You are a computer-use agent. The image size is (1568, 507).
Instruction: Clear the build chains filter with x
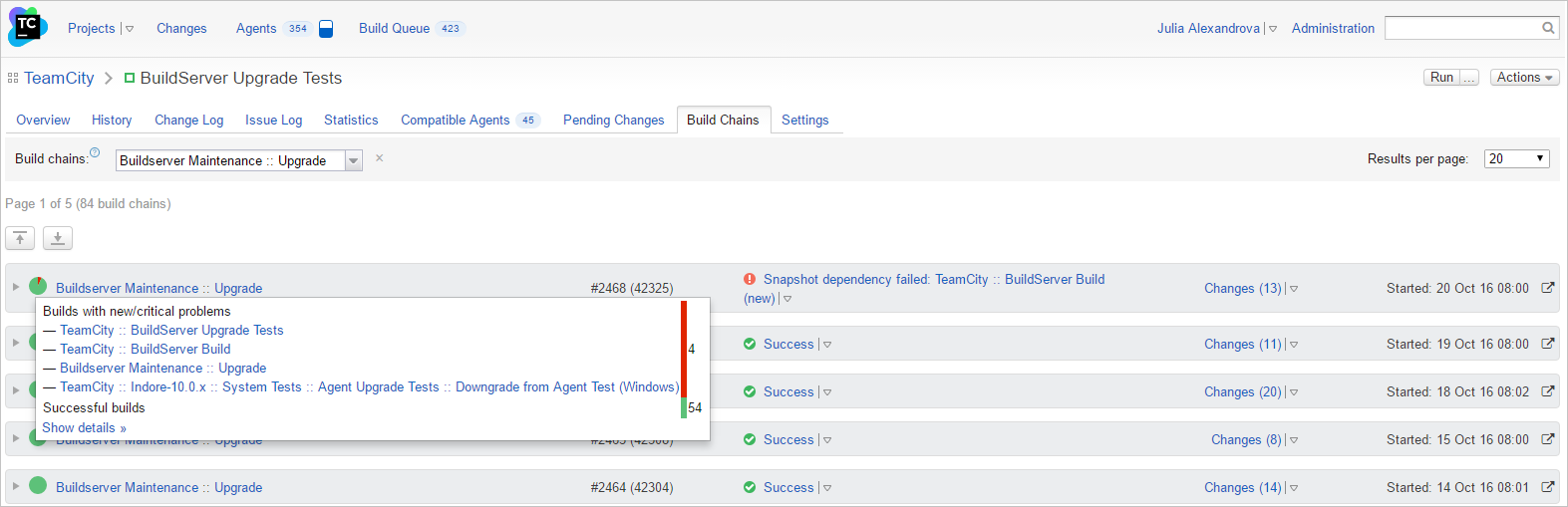click(380, 158)
